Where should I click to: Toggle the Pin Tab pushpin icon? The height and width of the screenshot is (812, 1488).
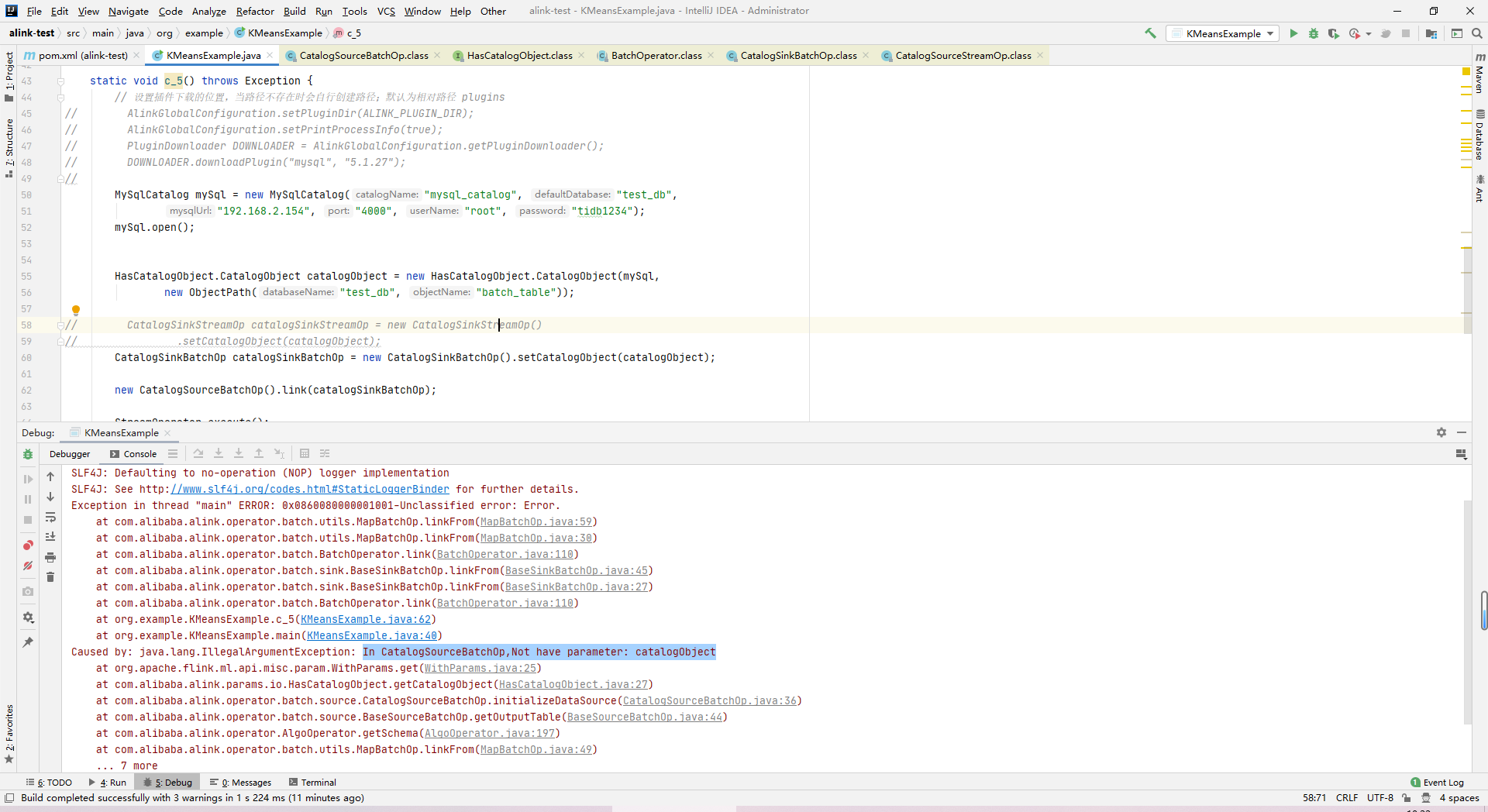pos(28,642)
